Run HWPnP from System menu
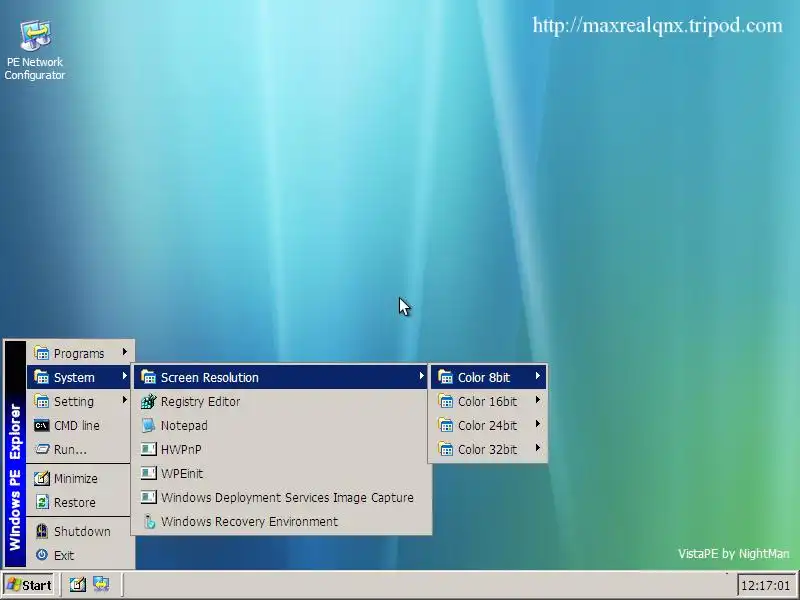Image resolution: width=800 pixels, height=600 pixels. [x=281, y=449]
